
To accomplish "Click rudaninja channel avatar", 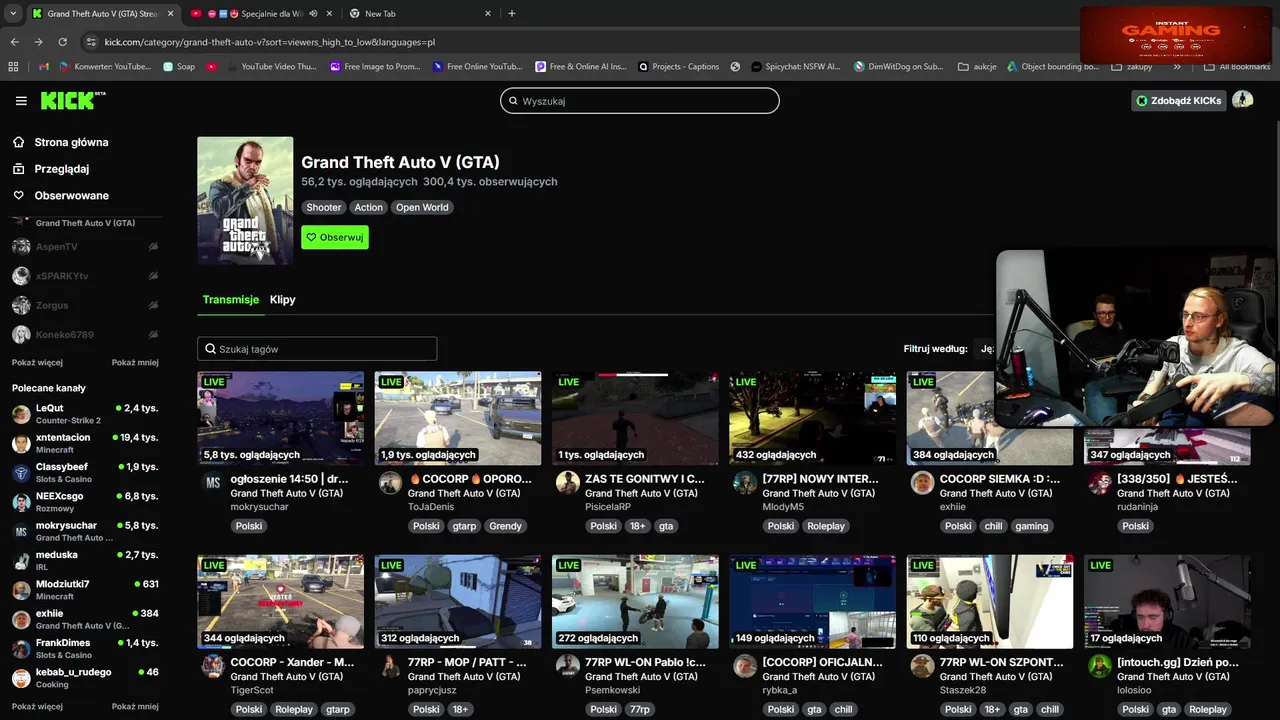I will click(1100, 483).
